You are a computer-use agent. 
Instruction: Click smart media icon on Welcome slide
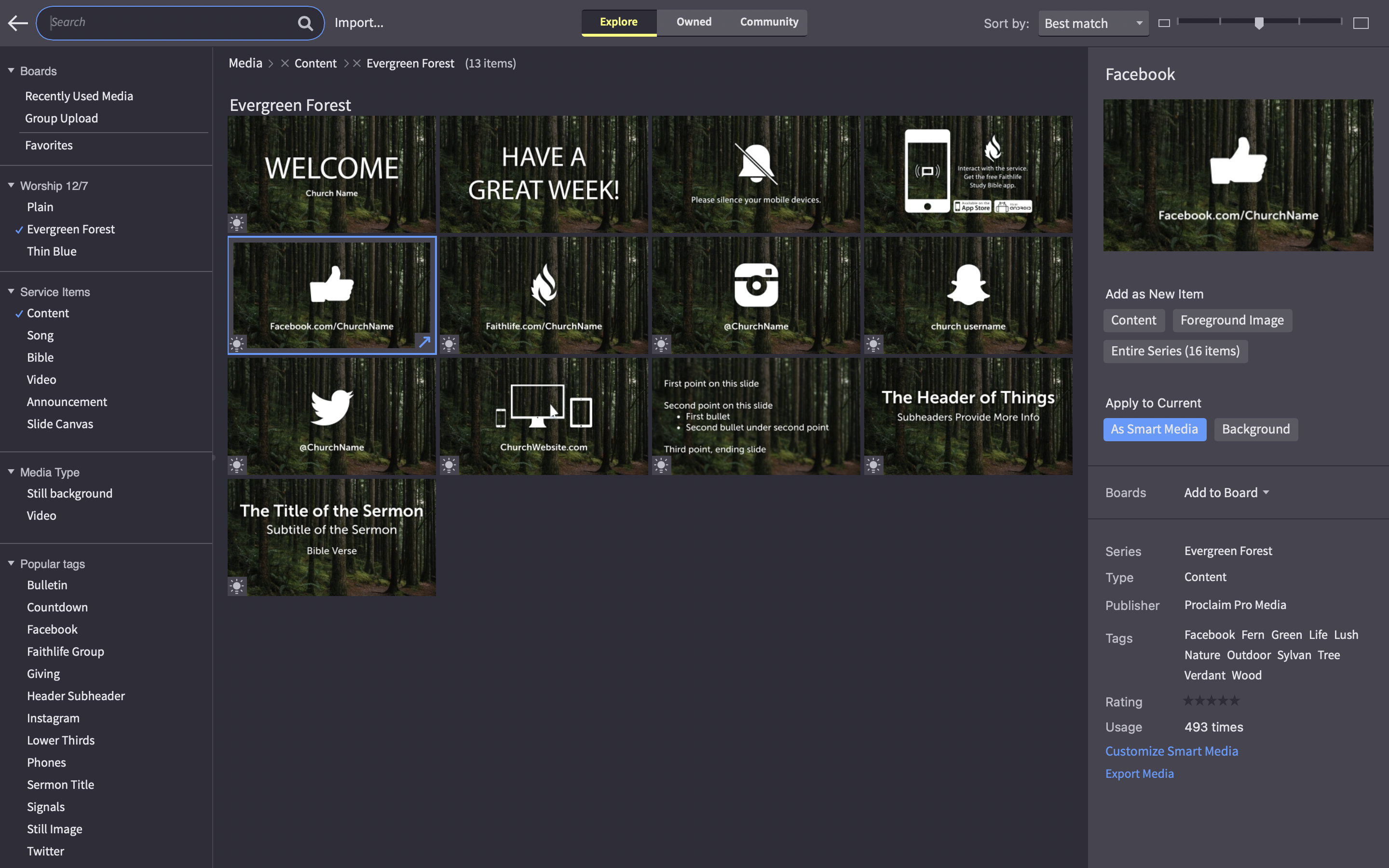(x=237, y=223)
